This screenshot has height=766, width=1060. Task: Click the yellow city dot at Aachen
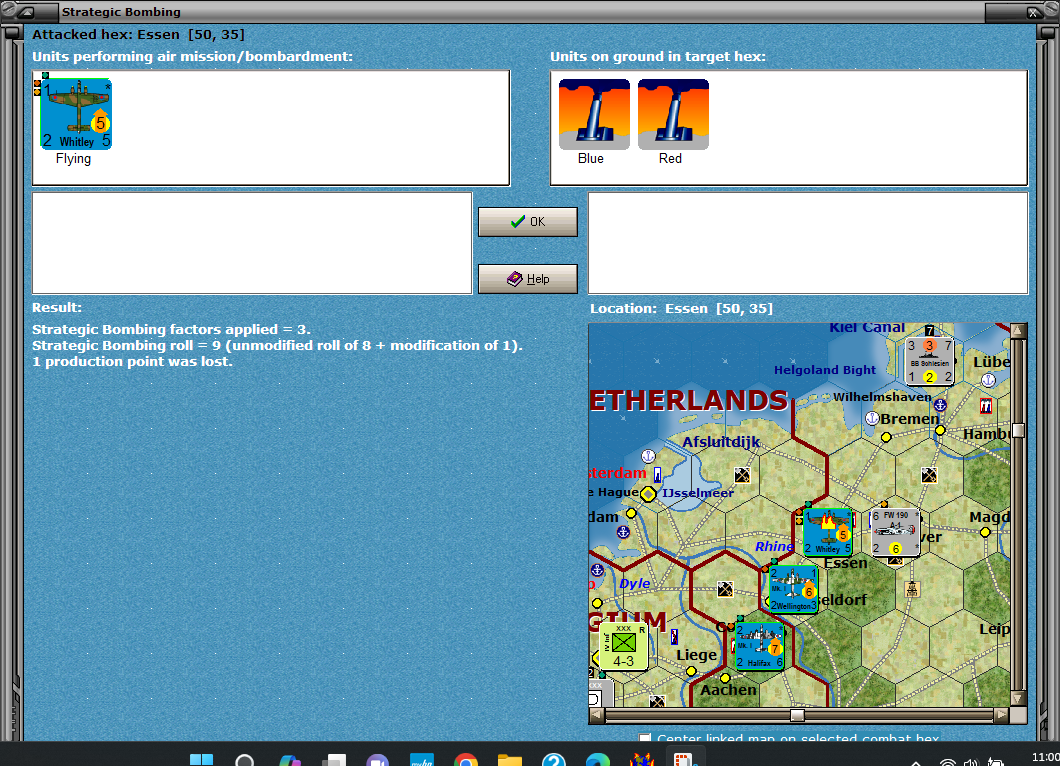(x=725, y=677)
